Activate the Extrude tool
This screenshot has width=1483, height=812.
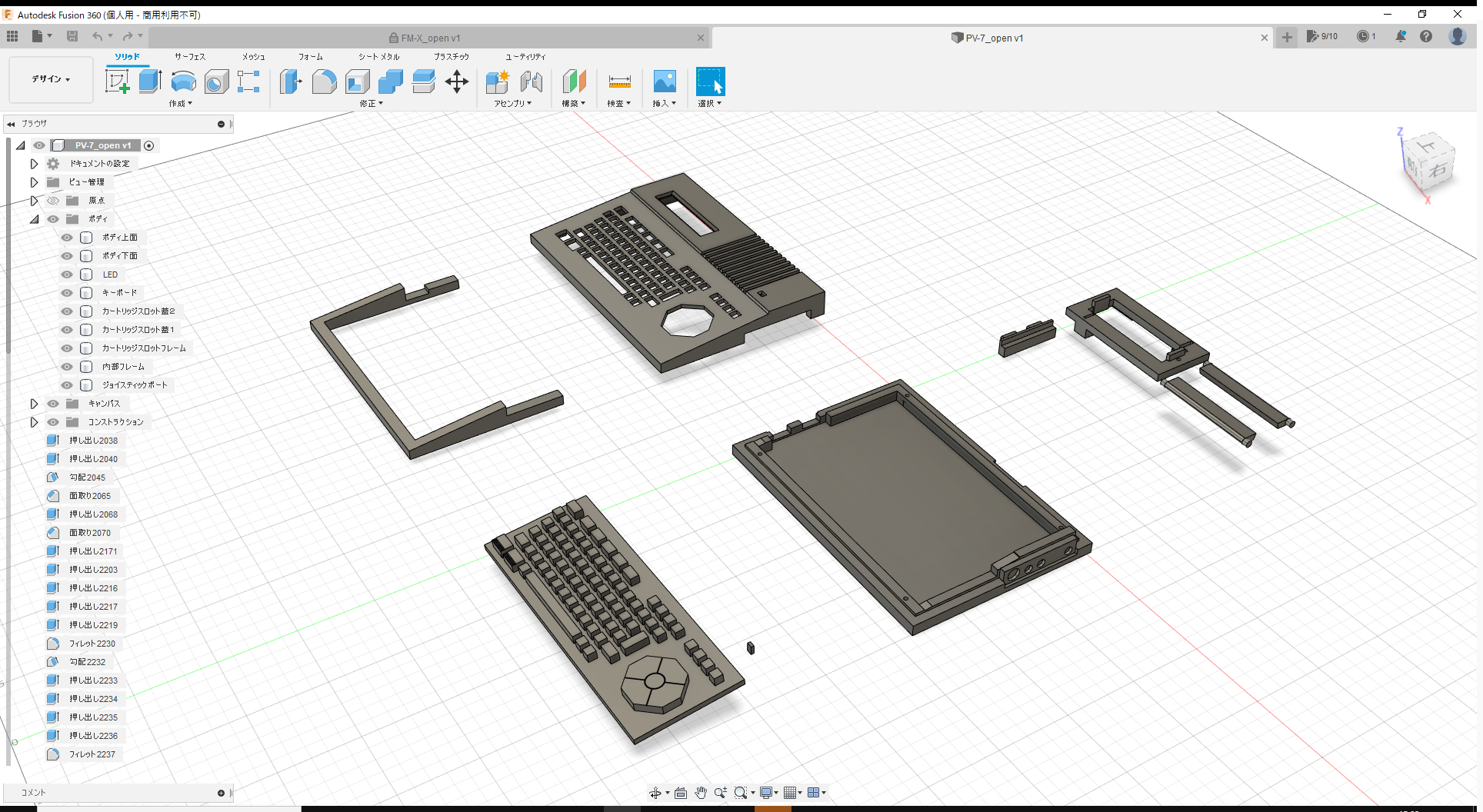(149, 81)
